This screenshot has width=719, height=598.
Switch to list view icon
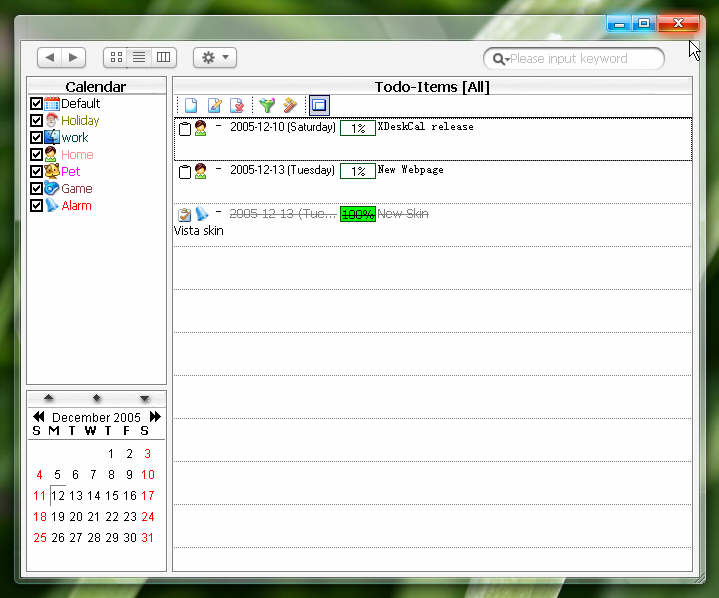click(139, 57)
